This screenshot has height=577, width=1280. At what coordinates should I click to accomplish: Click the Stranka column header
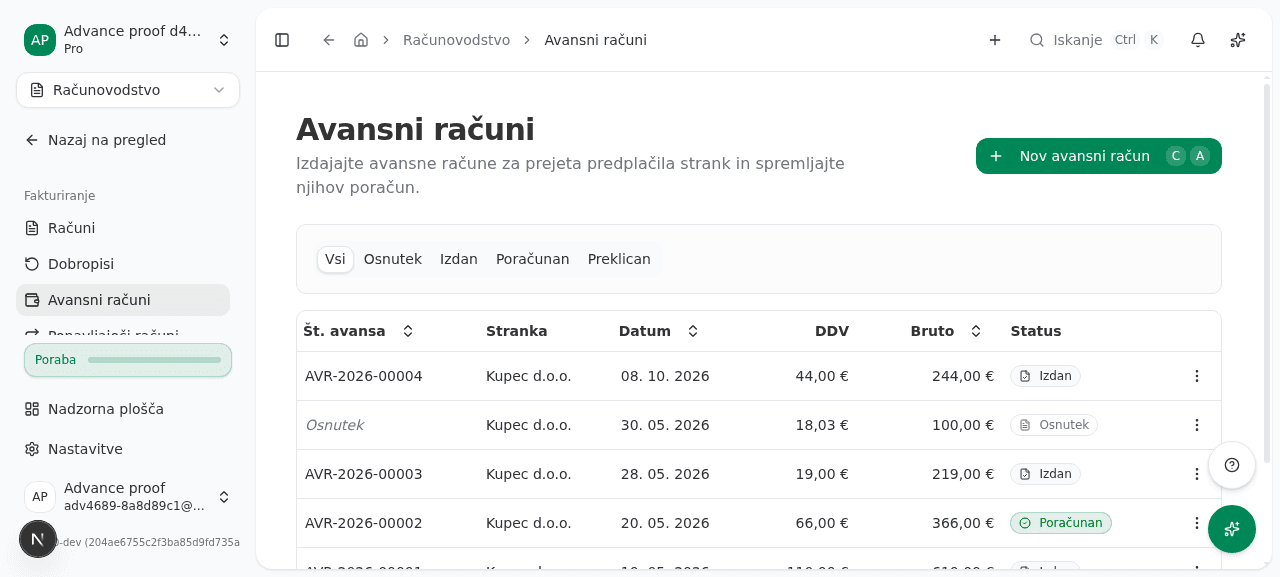pyautogui.click(x=517, y=331)
